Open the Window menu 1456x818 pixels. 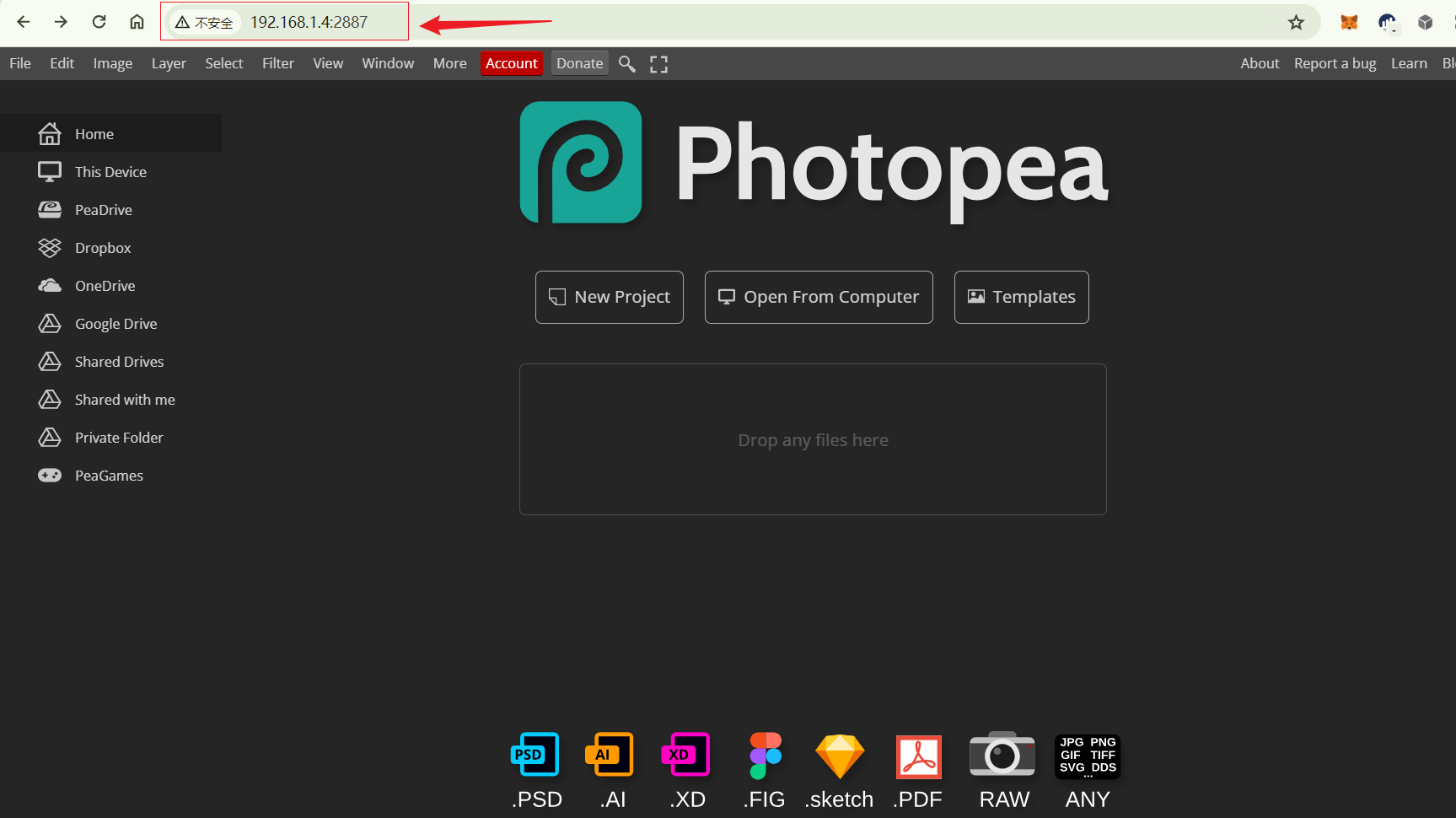(x=388, y=63)
